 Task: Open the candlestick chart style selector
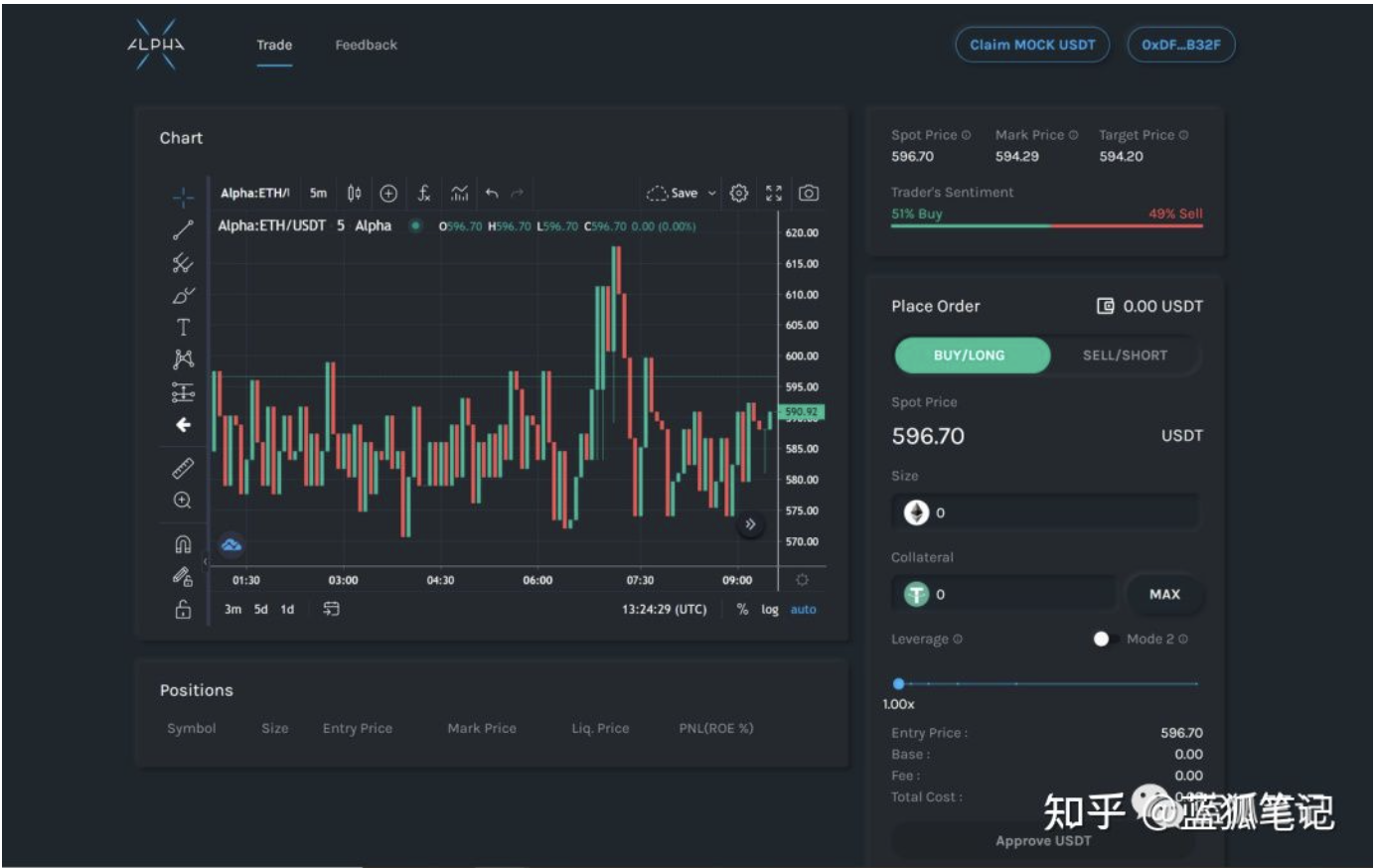tap(354, 193)
